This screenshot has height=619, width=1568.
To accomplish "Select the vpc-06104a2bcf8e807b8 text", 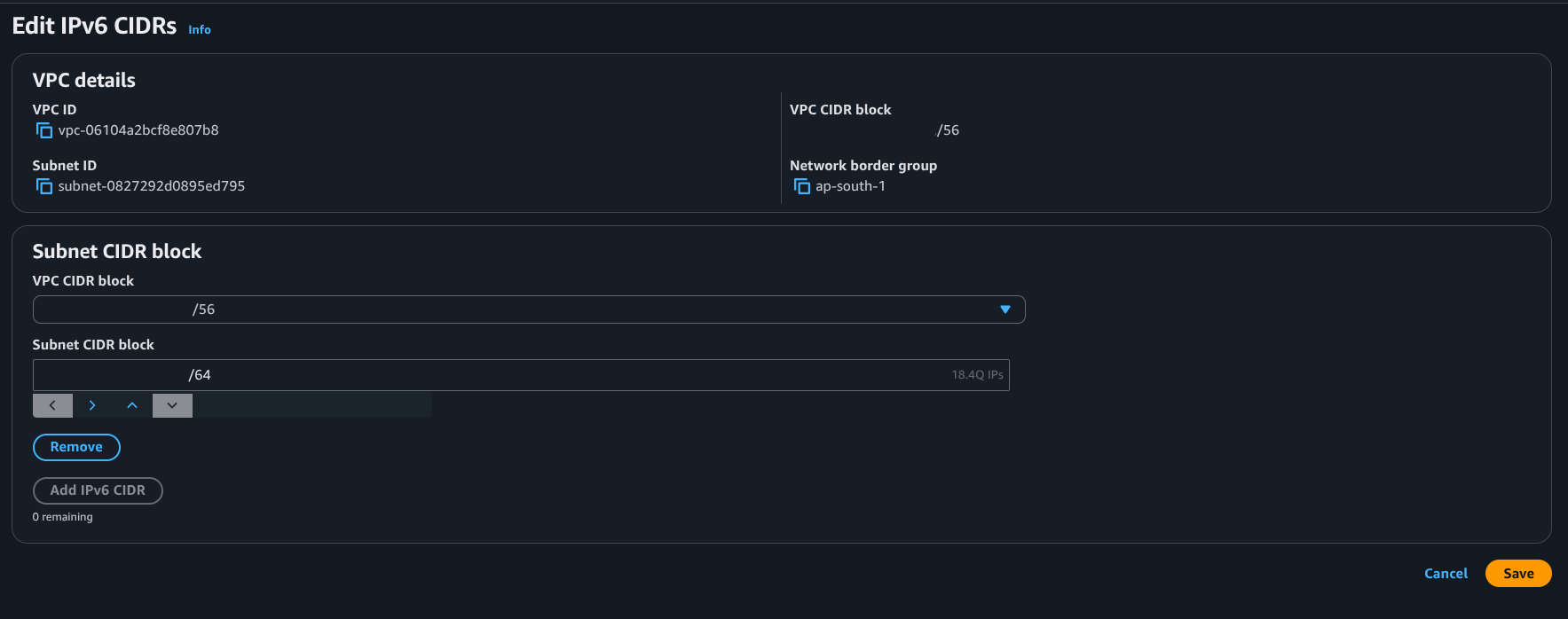I will (138, 130).
